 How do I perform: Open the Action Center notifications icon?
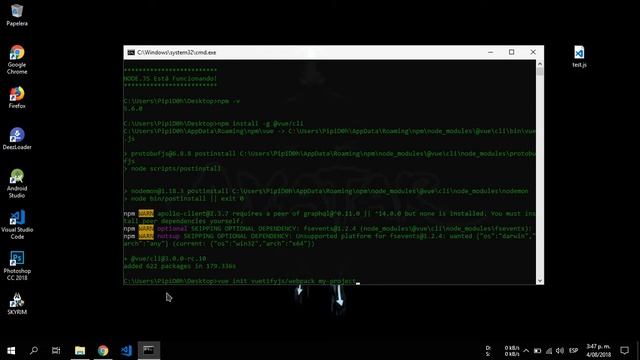pos(624,350)
